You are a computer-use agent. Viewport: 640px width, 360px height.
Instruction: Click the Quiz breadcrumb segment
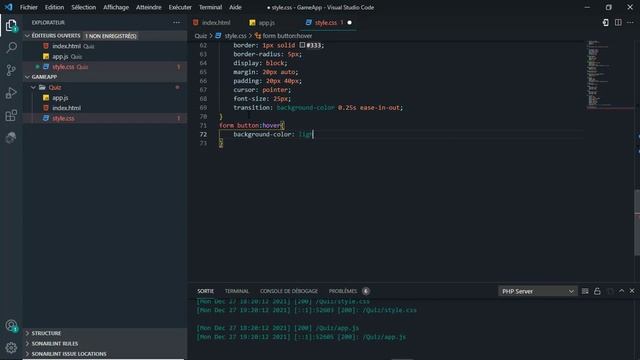click(200, 36)
